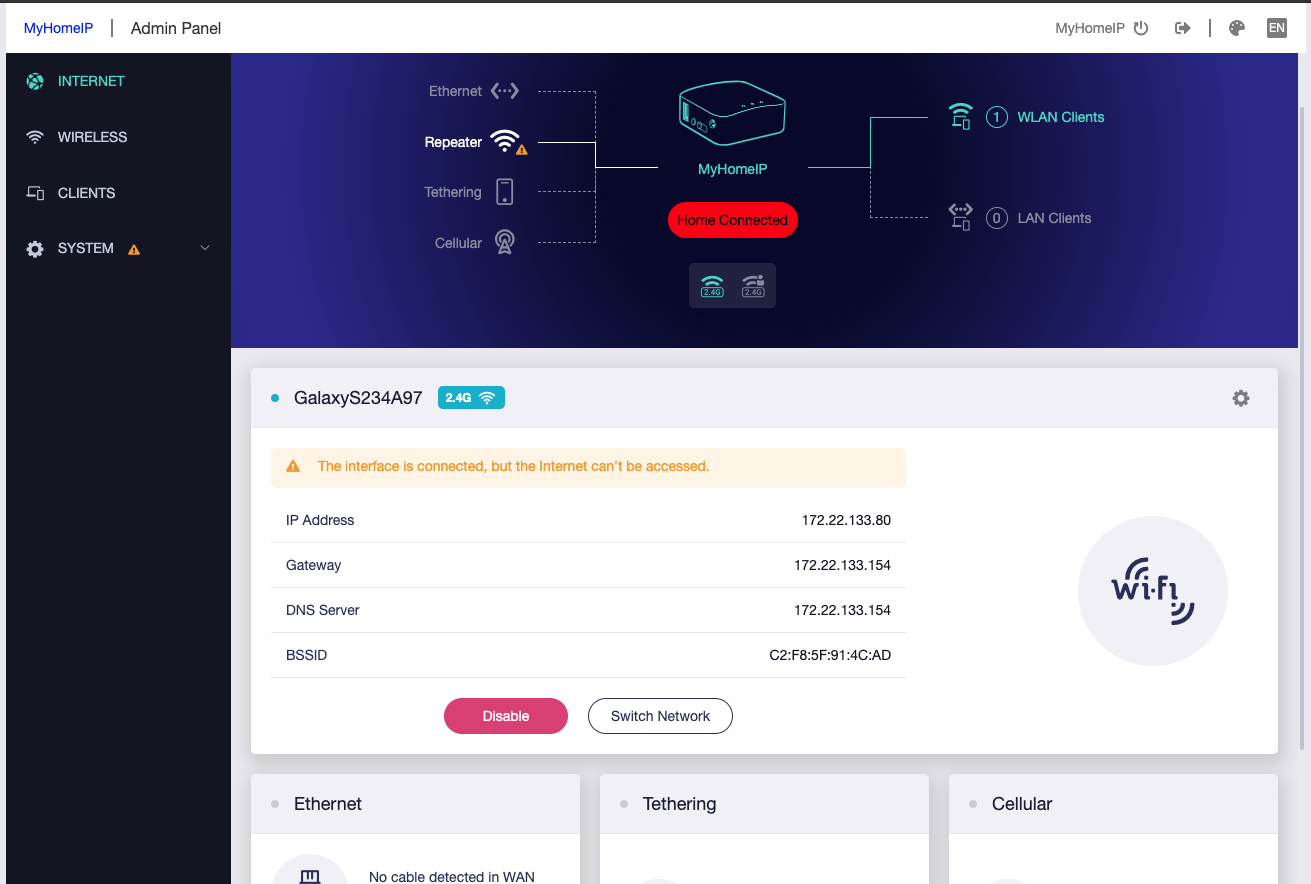Image resolution: width=1311 pixels, height=884 pixels.
Task: Click the Repeater Wi-Fi icon
Action: tap(505, 141)
